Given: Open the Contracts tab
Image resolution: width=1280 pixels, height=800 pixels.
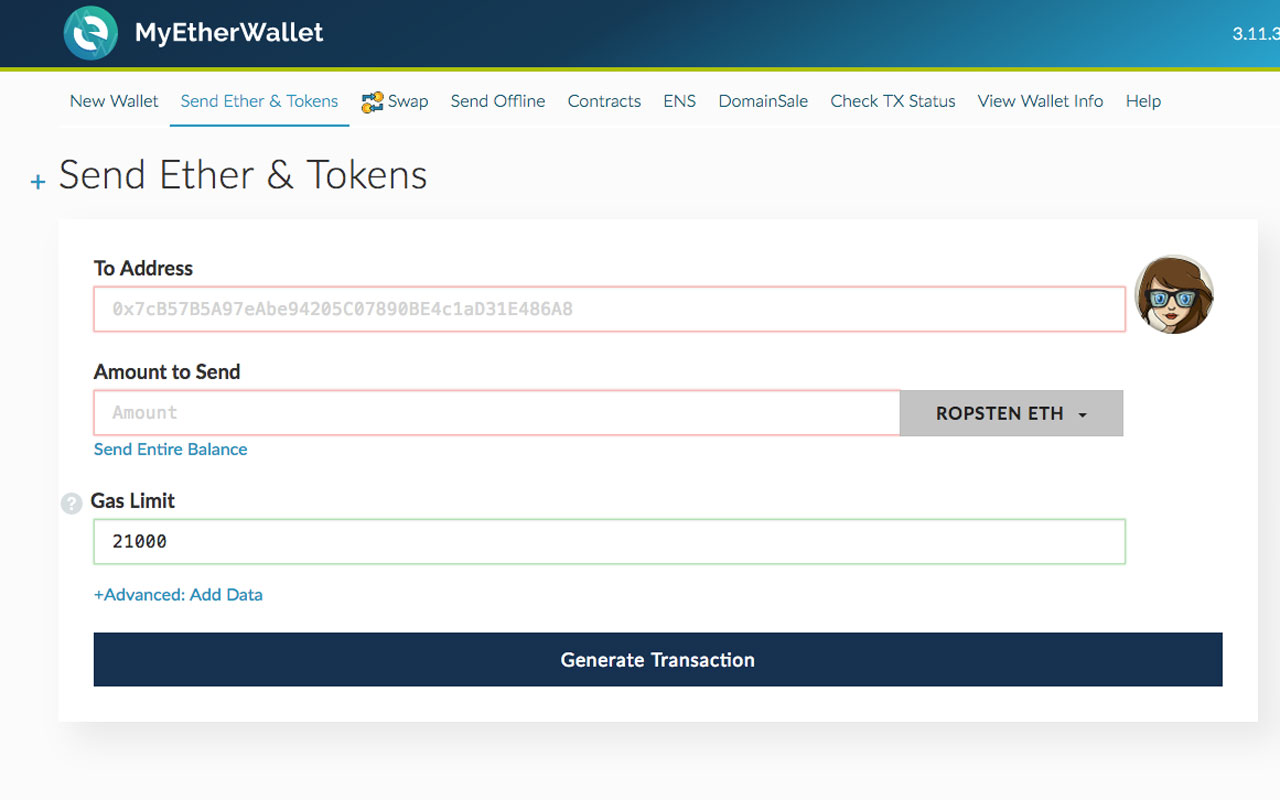Looking at the screenshot, I should click(x=604, y=101).
